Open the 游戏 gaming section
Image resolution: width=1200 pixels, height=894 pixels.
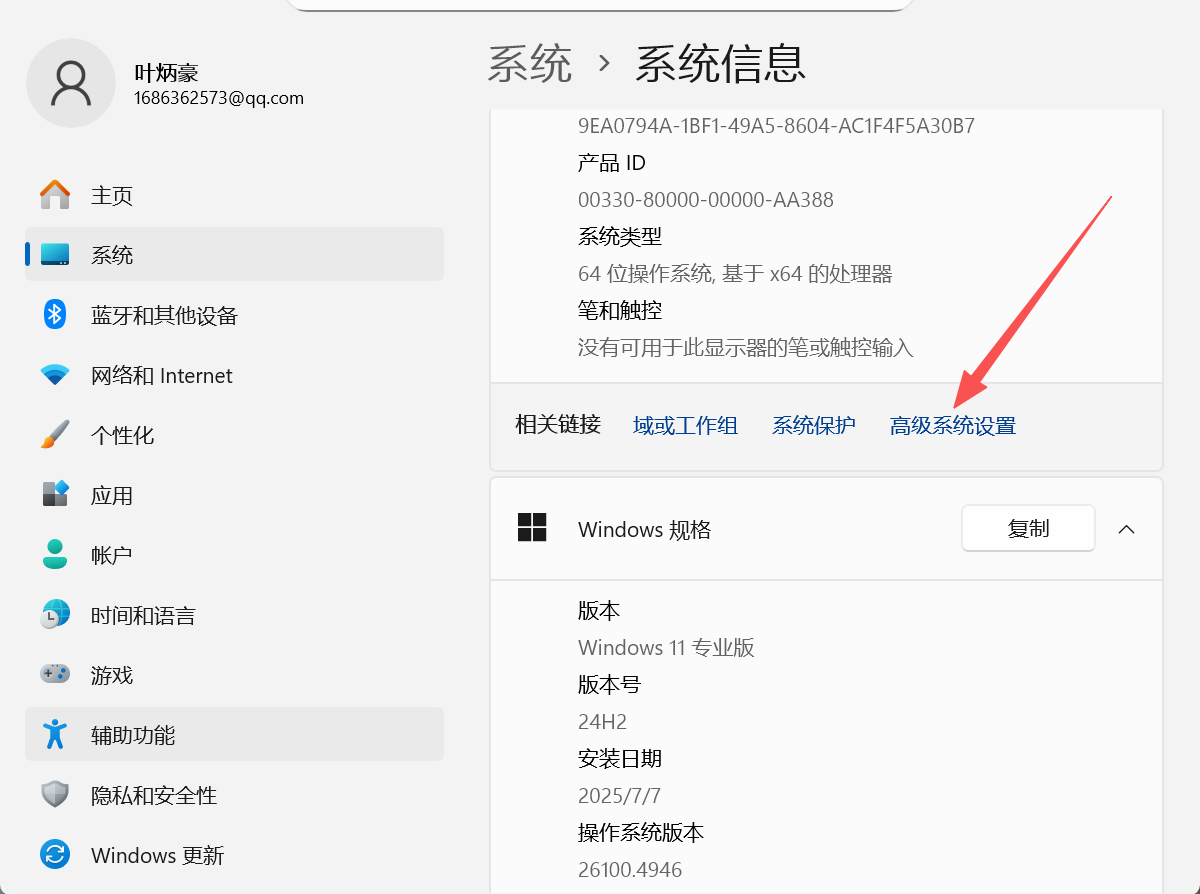point(110,675)
